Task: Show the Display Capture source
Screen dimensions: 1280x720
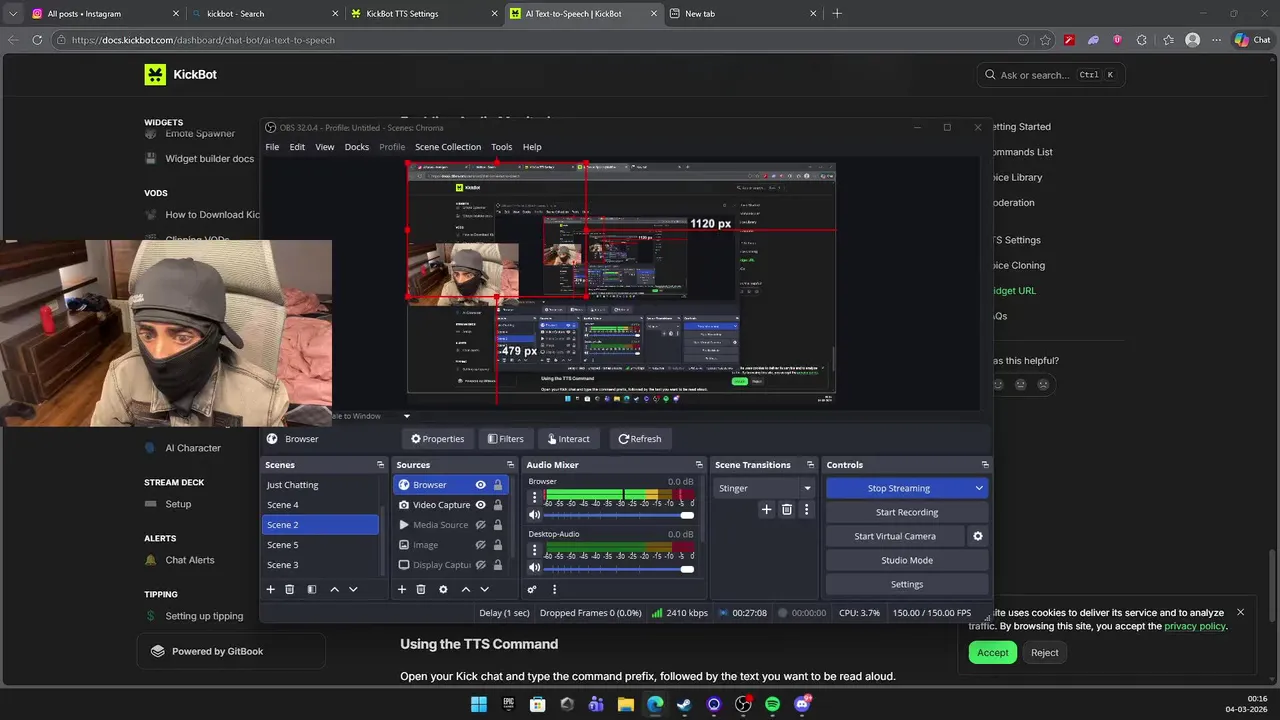Action: (480, 565)
